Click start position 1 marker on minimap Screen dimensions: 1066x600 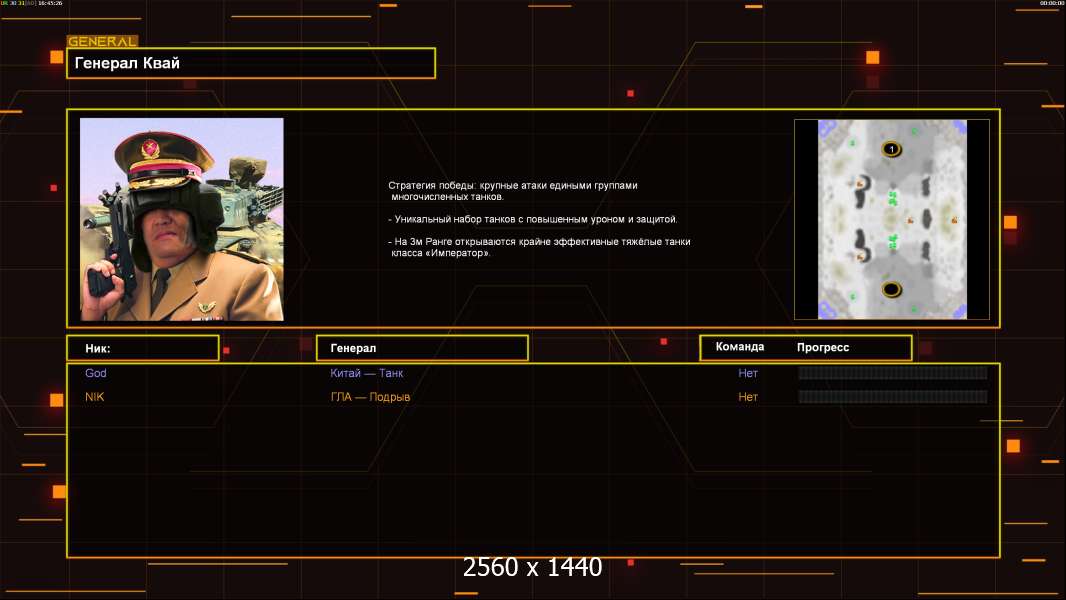point(891,149)
